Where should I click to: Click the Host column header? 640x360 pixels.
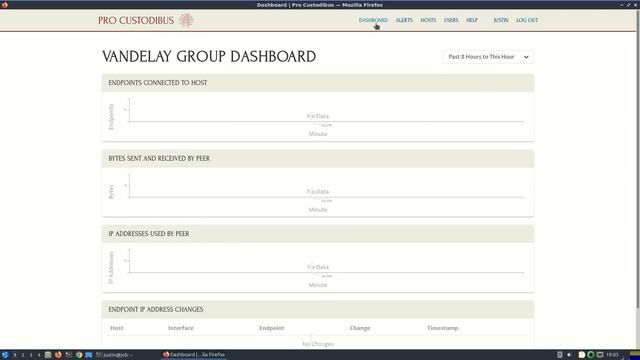click(117, 328)
